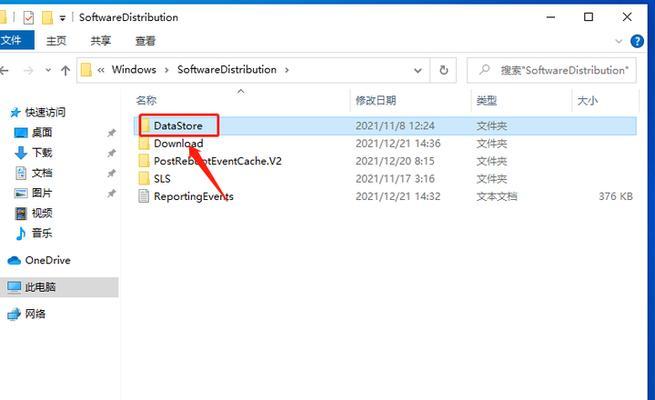Maximize the SoftwareDistribution window
The image size is (655, 400).
(588, 17)
